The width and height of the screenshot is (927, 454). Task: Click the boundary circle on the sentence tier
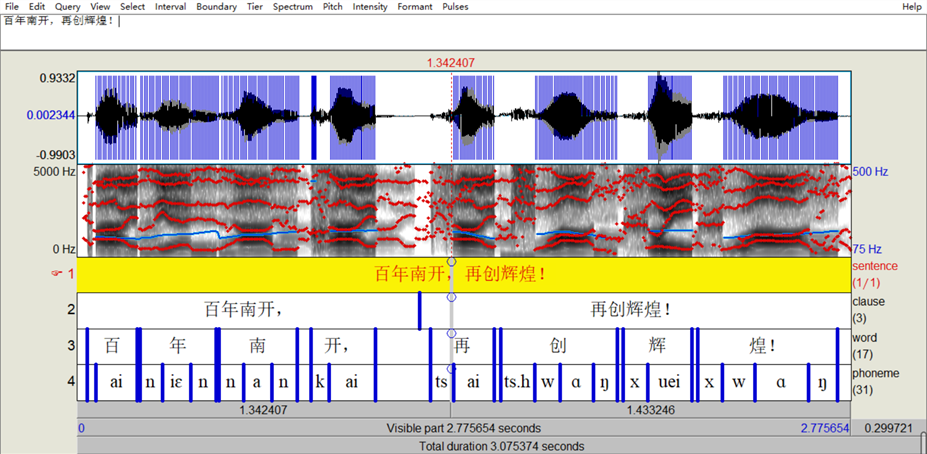click(x=451, y=262)
